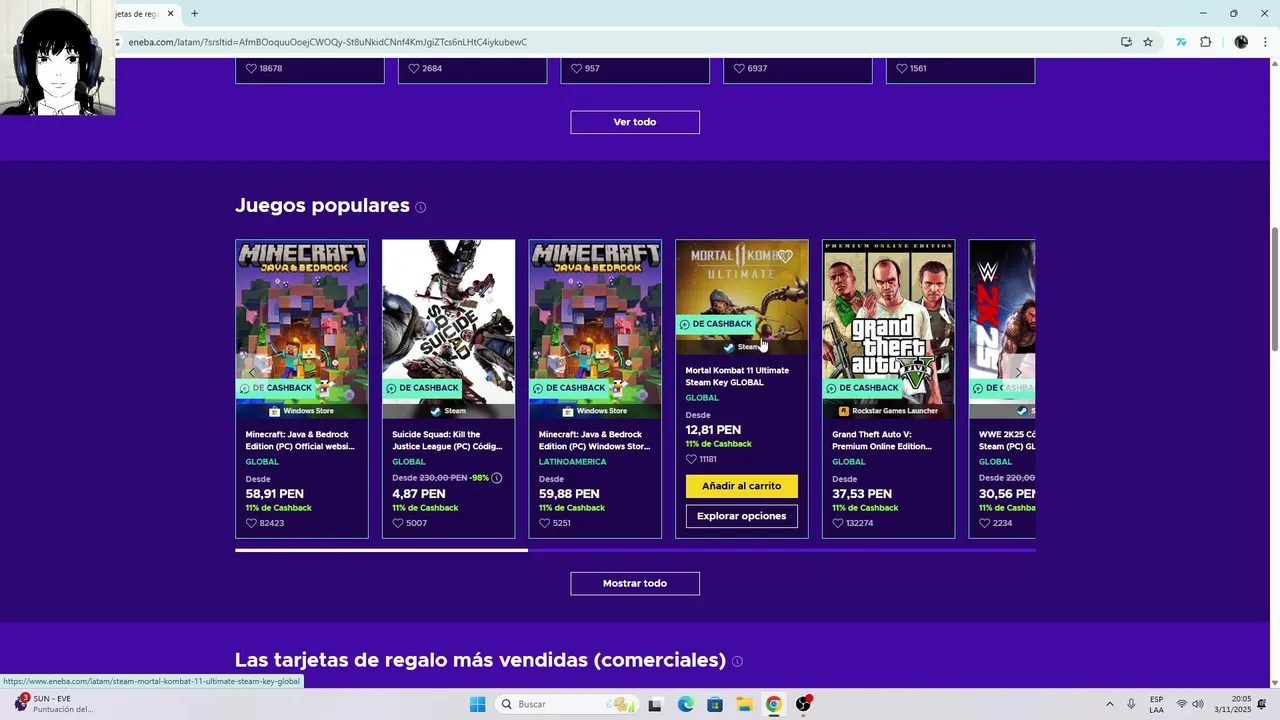
Task: Click the page vertical scrollbar thumb
Action: 1274,290
